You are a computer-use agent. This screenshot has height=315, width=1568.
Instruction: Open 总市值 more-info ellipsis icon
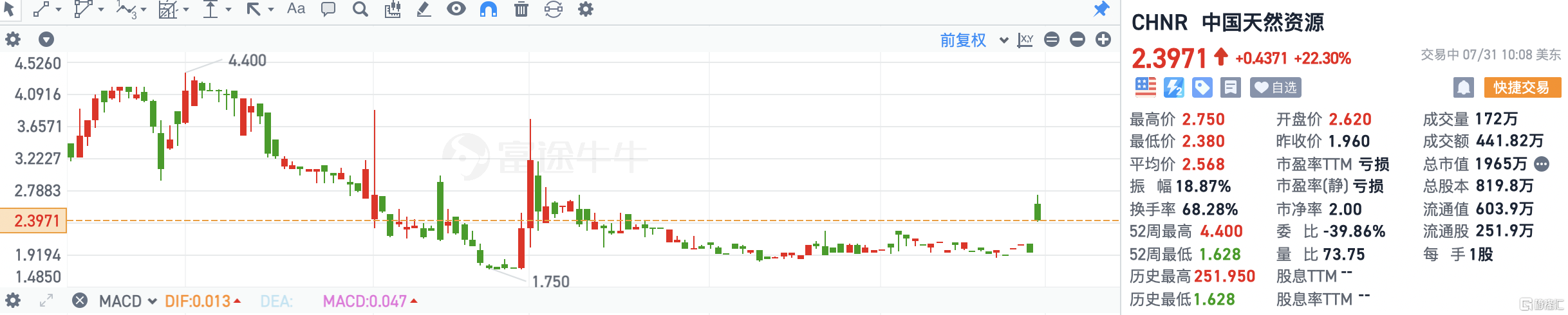[1542, 164]
